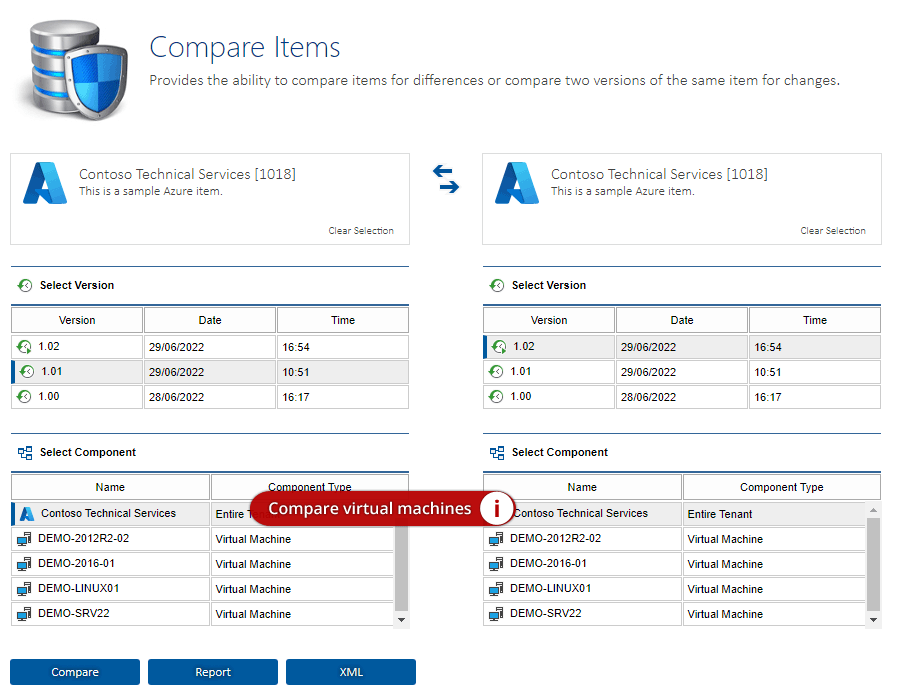This screenshot has width=899, height=697.
Task: Click scroll down arrow of right component list
Action: [x=873, y=620]
